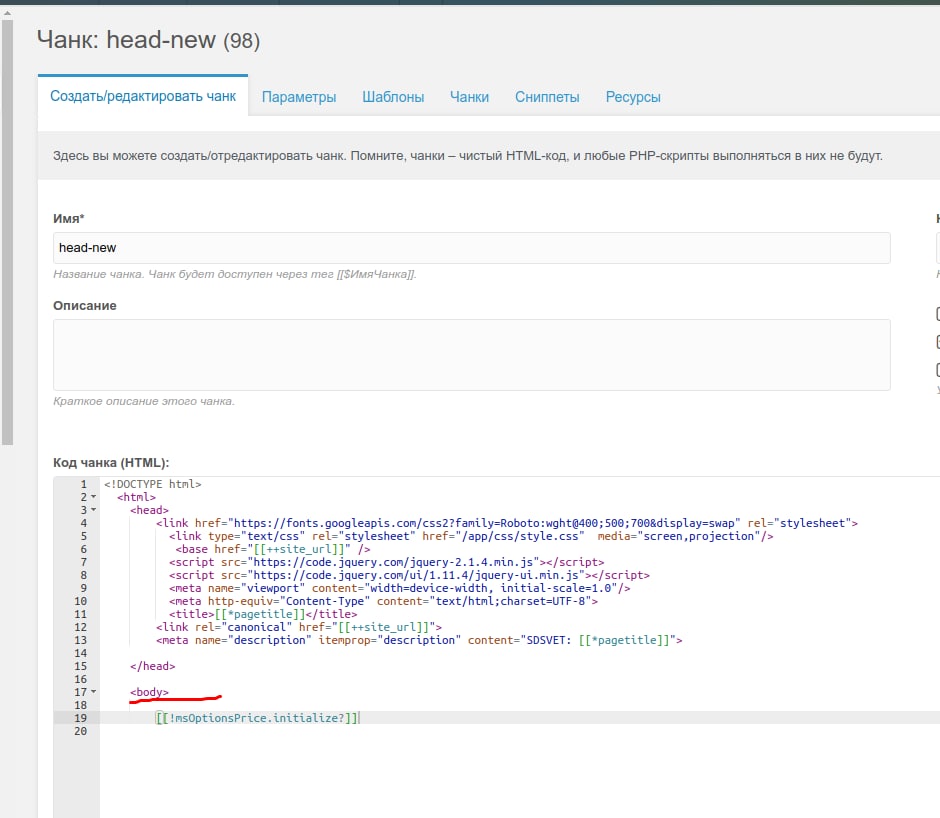The image size is (940, 818).
Task: Click the Чанк: head-new (98) heading
Action: [148, 40]
